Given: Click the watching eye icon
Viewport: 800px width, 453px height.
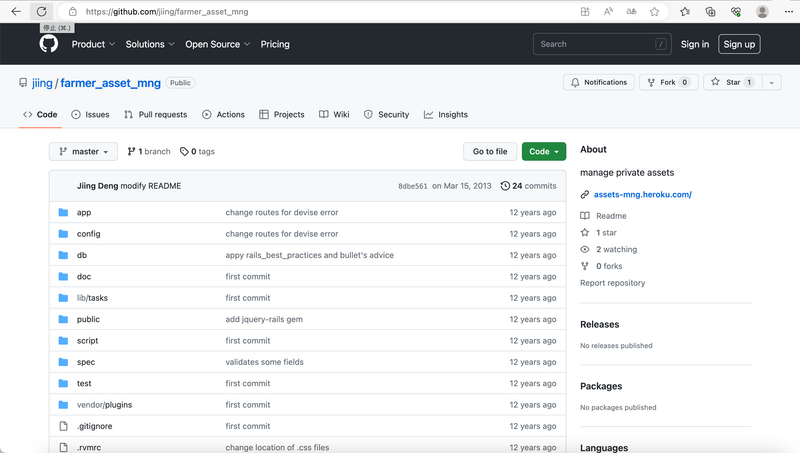Looking at the screenshot, I should click(x=585, y=249).
